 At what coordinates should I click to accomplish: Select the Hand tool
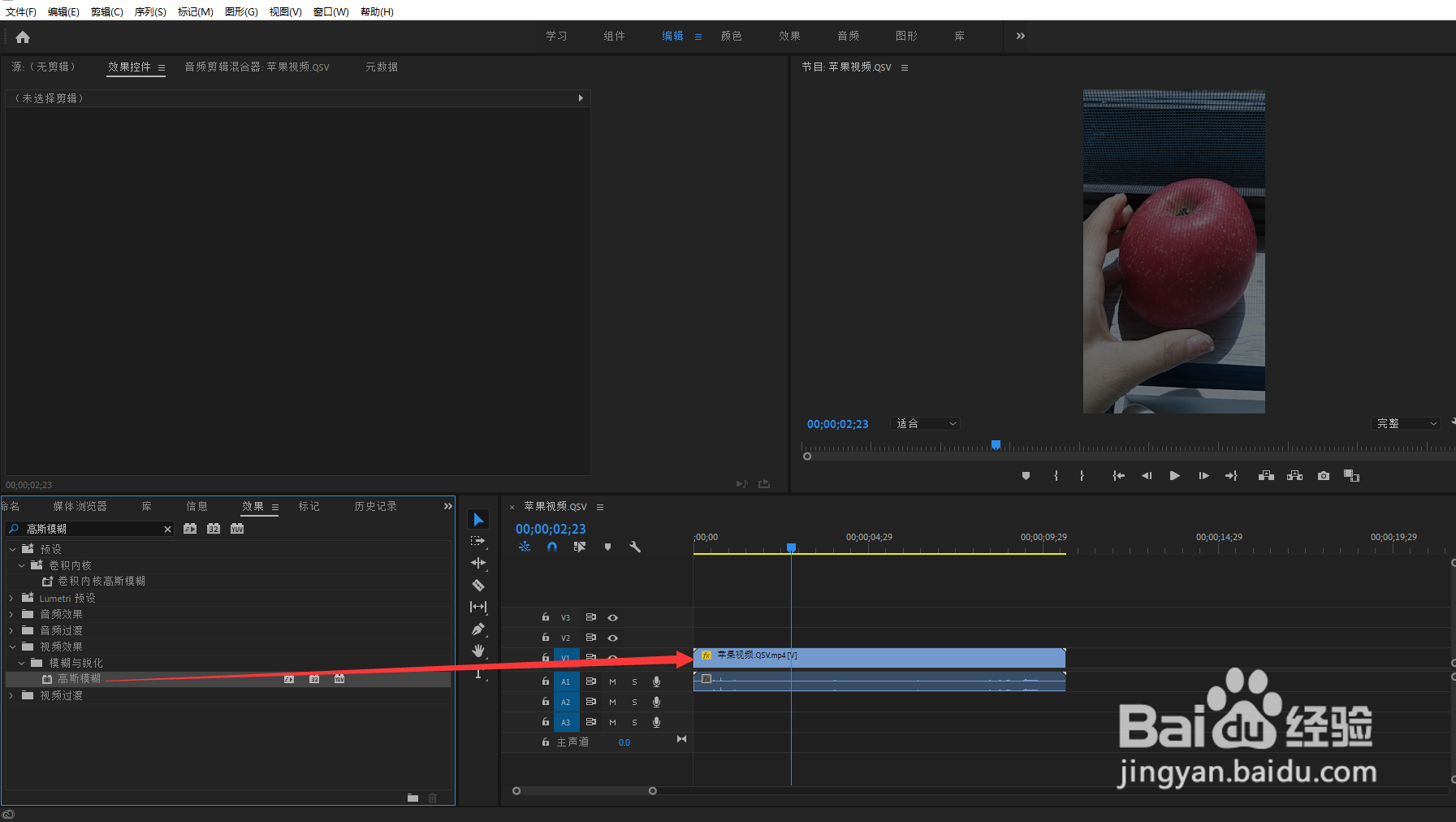pyautogui.click(x=478, y=651)
